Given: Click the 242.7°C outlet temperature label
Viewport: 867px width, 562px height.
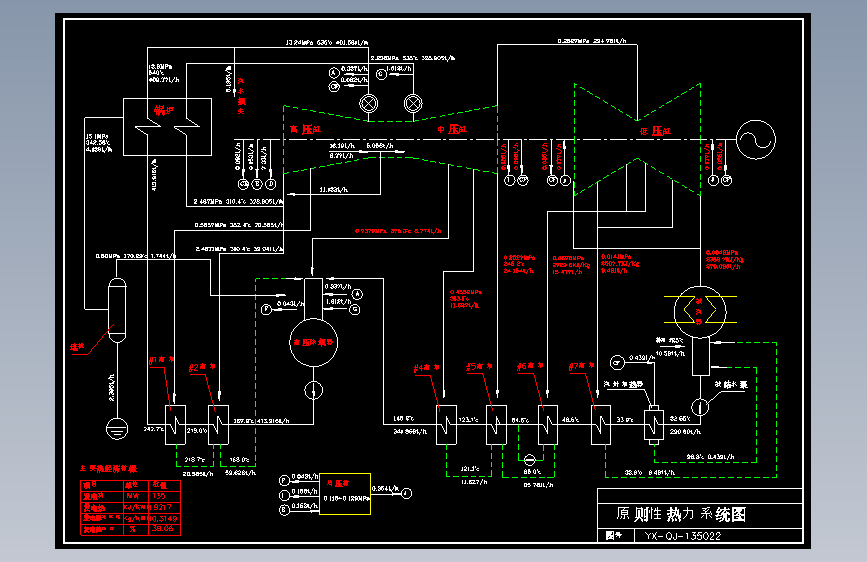Looking at the screenshot, I should click(153, 429).
